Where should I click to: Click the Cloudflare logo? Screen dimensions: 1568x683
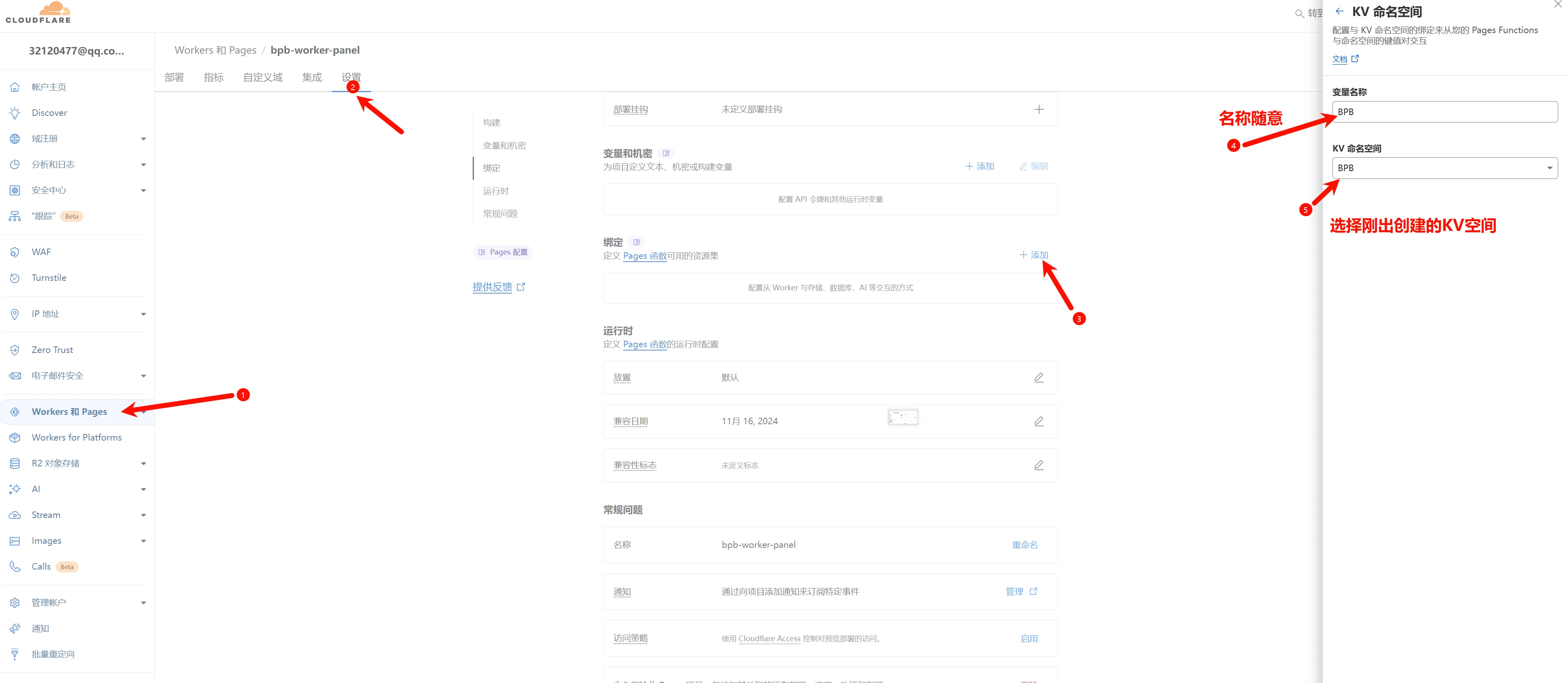(x=39, y=12)
